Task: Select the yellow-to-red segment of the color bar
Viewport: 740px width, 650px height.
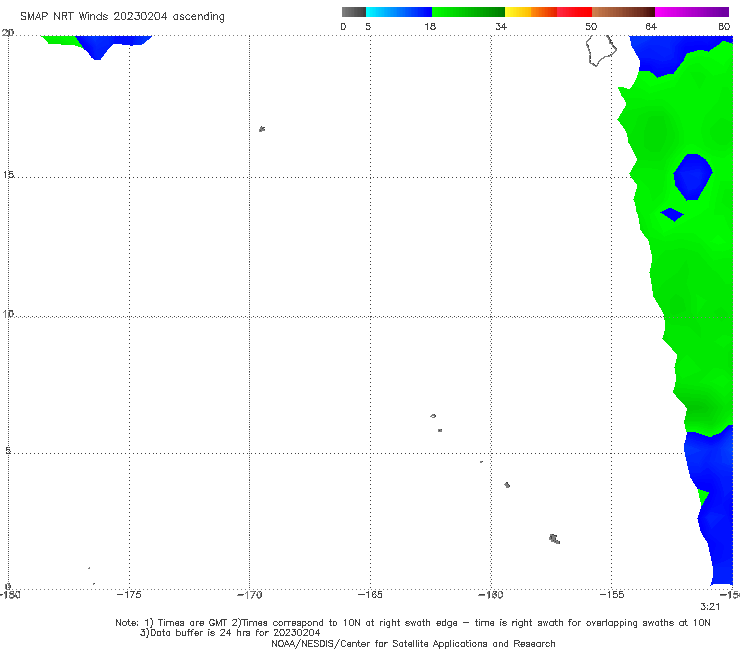Action: click(548, 12)
